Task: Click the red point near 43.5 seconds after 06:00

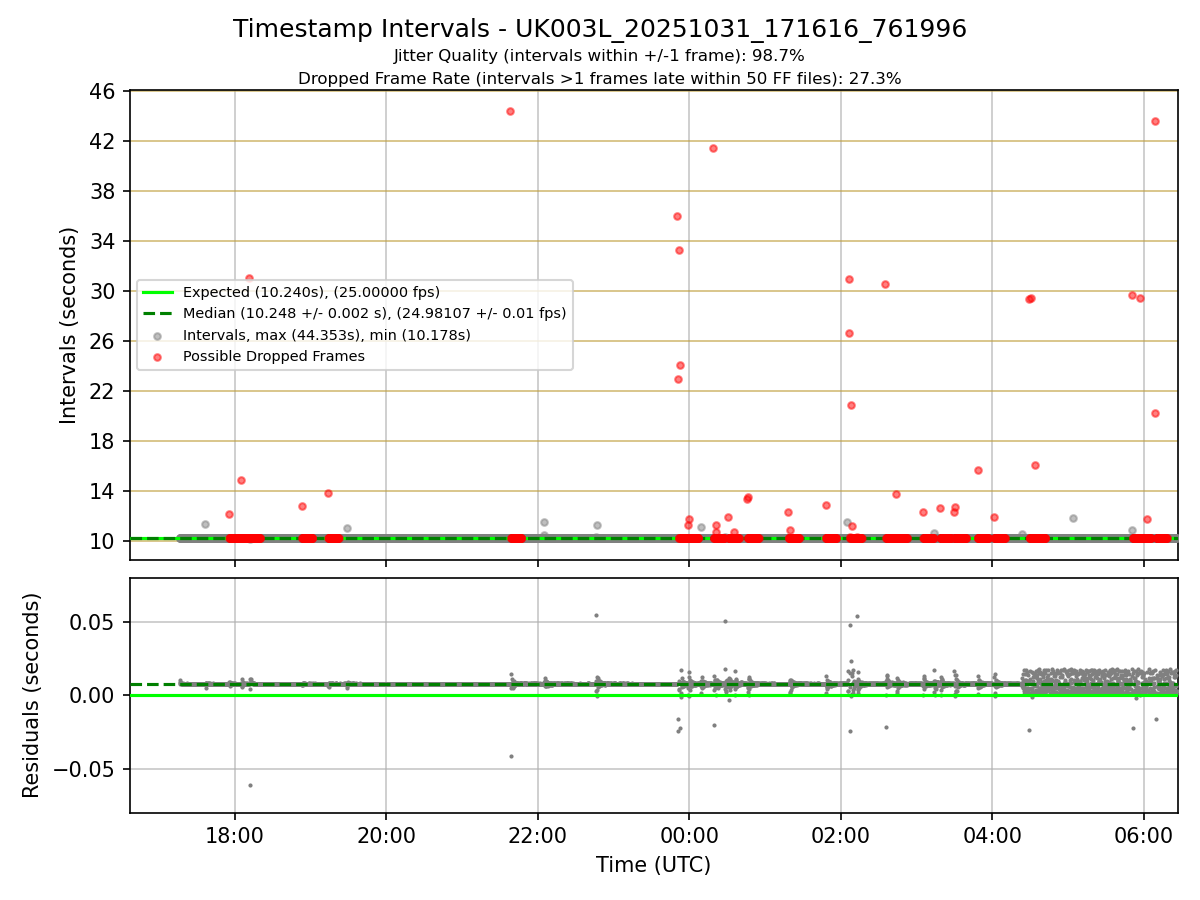Action: pyautogui.click(x=1155, y=121)
